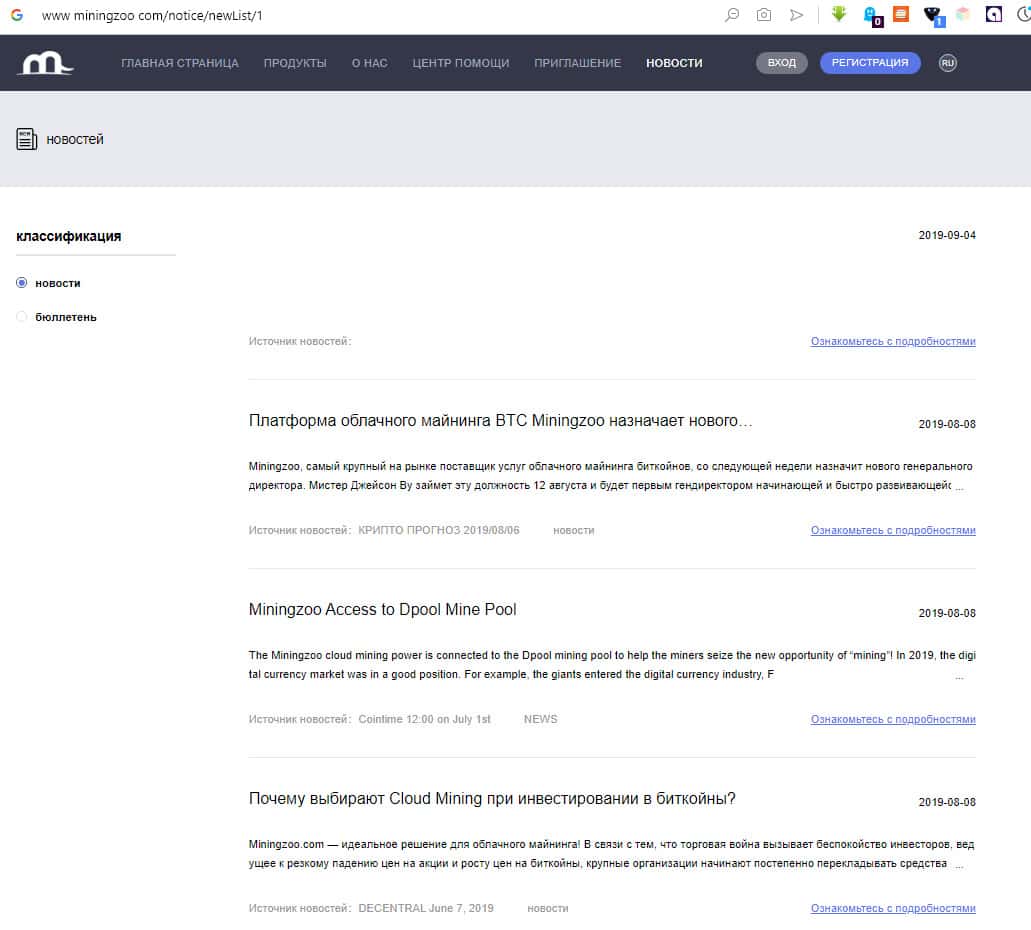Open the green download arrow extension
Screen dimensions: 1031x930
click(838, 14)
